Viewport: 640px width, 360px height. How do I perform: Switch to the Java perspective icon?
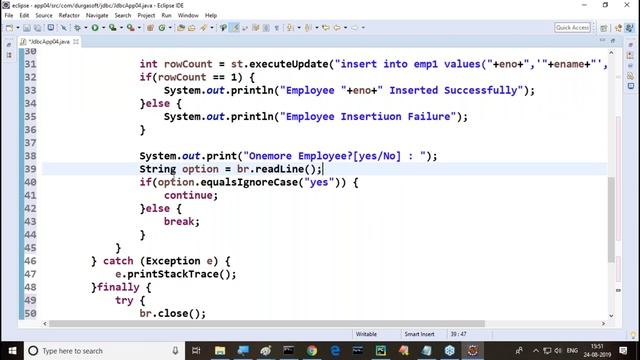(x=629, y=28)
